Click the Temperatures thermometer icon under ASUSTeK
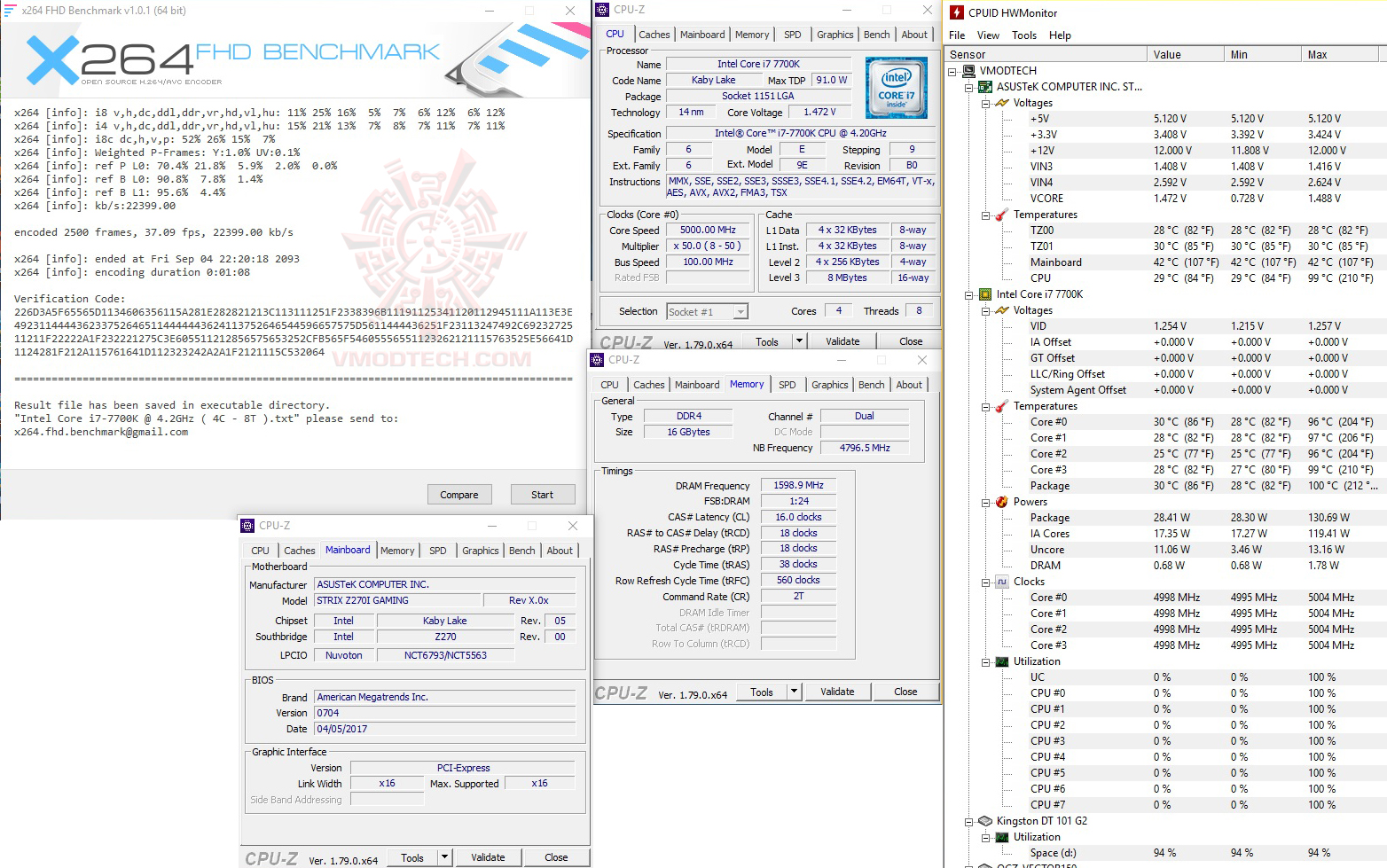Image resolution: width=1387 pixels, height=868 pixels. coord(1001,215)
